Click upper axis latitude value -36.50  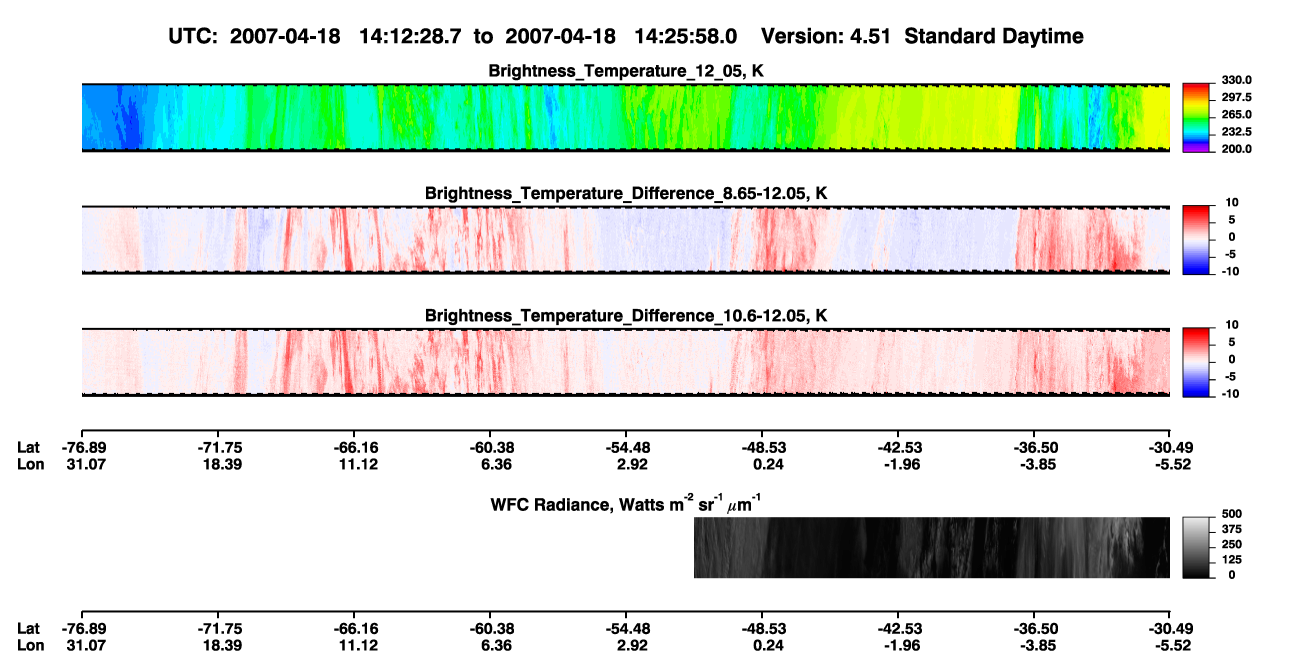tap(1034, 448)
